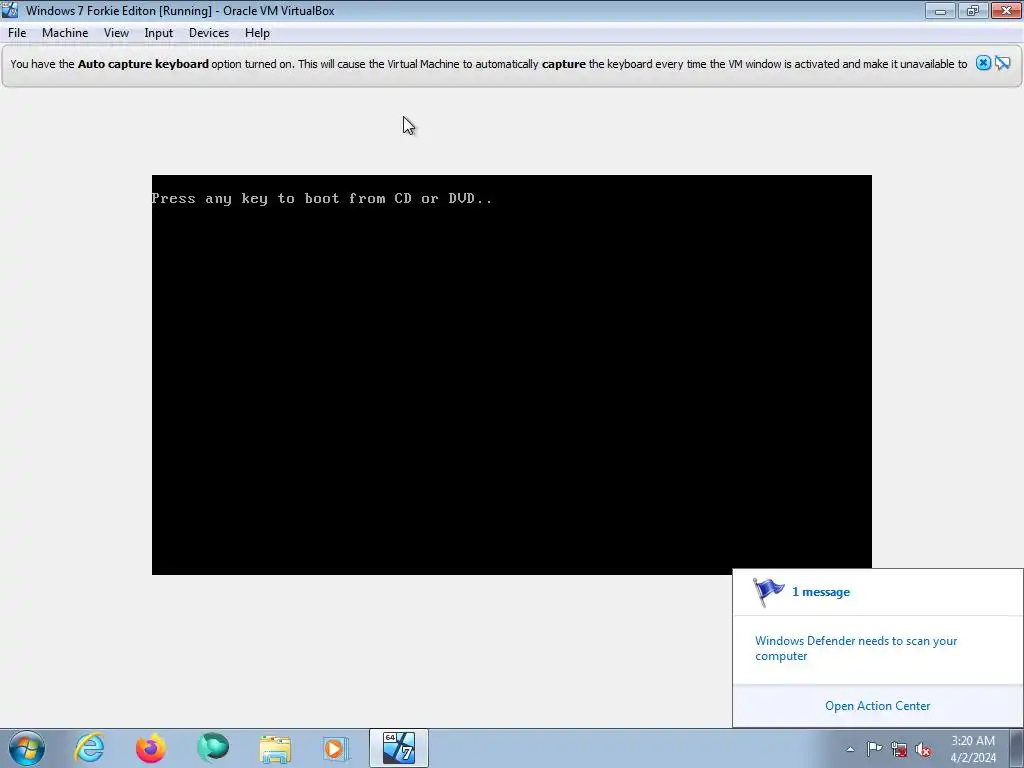Click the Action Center flag icon in the popup
The height and width of the screenshot is (768, 1024).
[x=768, y=592]
